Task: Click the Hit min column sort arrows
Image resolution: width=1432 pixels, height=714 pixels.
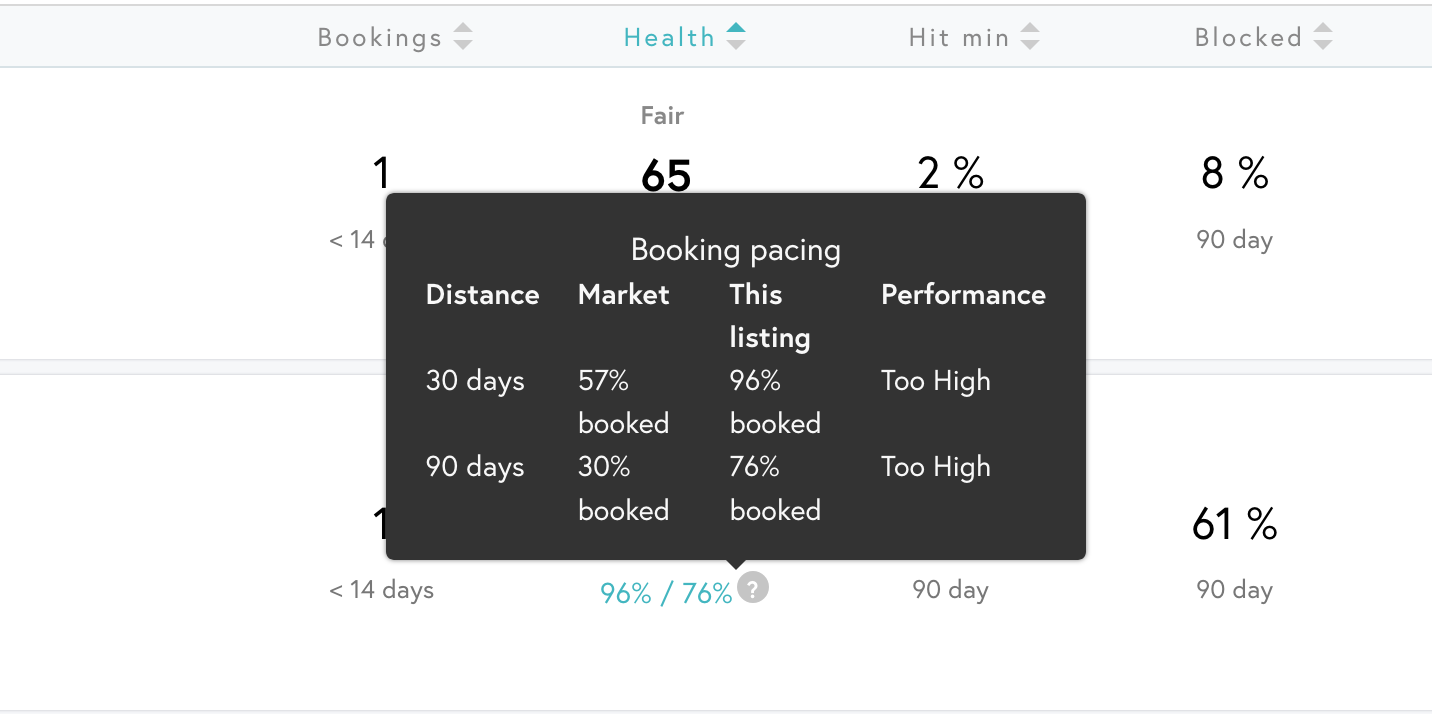Action: (1030, 38)
